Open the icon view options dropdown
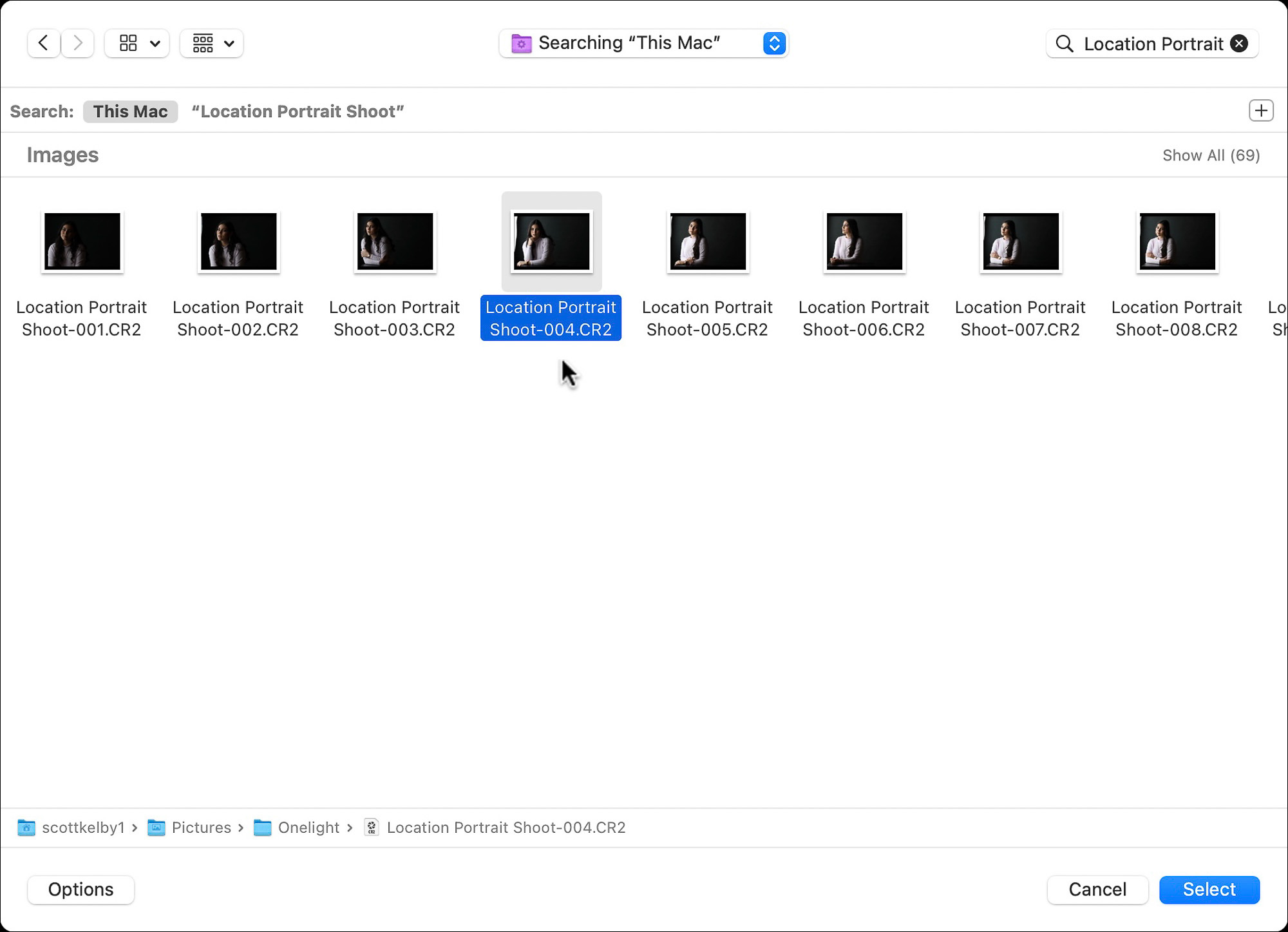This screenshot has height=932, width=1288. 136,43
